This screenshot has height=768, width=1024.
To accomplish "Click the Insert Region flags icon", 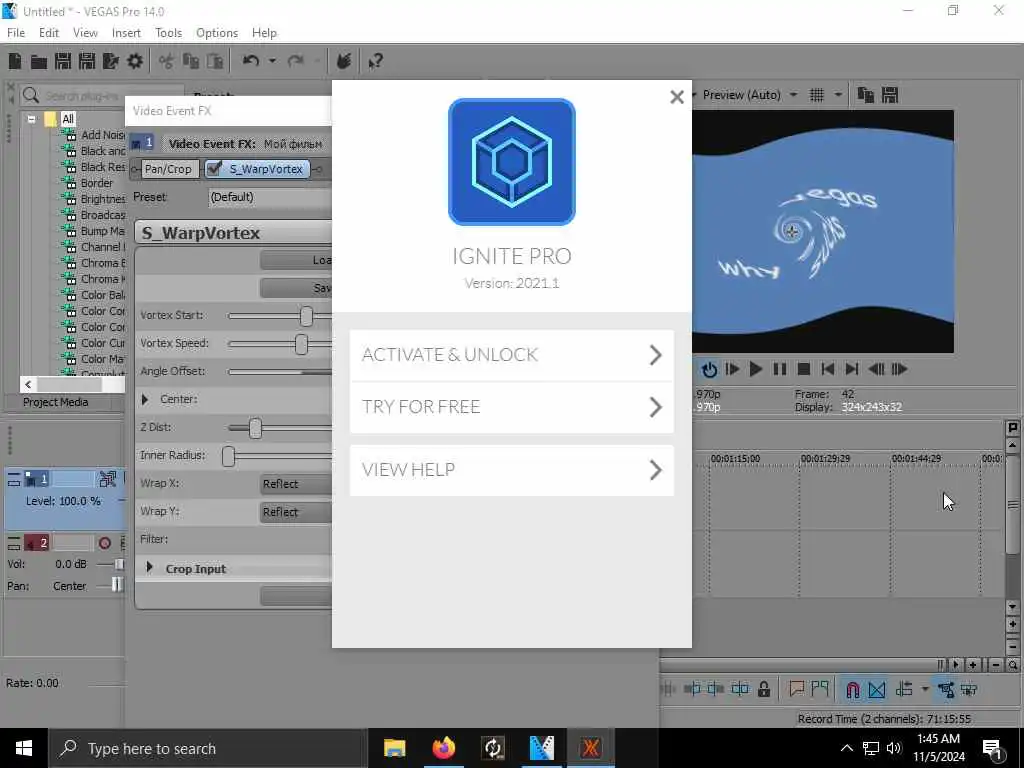I will tap(820, 689).
